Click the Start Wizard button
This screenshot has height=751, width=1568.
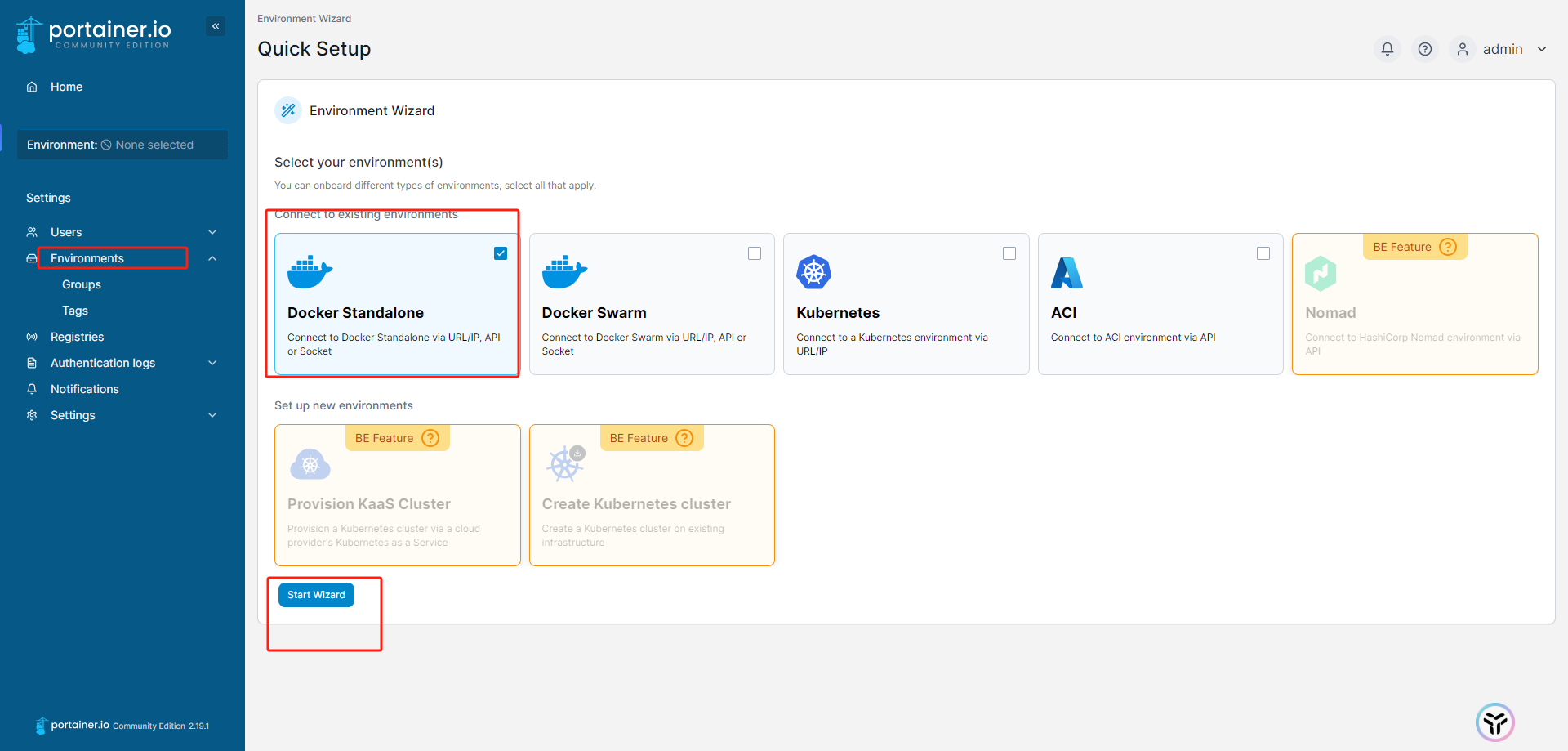pos(316,595)
